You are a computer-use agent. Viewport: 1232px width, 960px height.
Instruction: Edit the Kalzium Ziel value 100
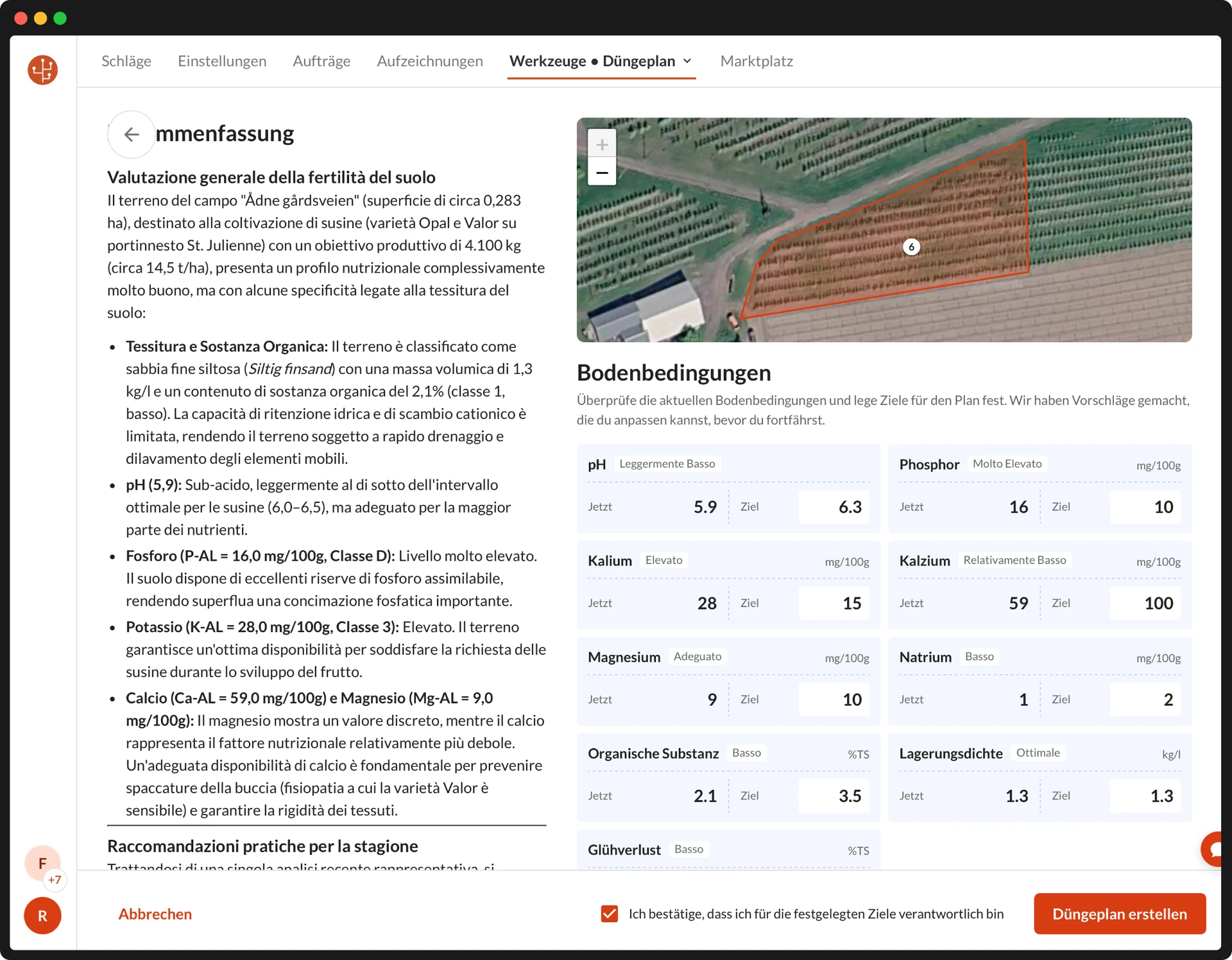[x=1145, y=603]
